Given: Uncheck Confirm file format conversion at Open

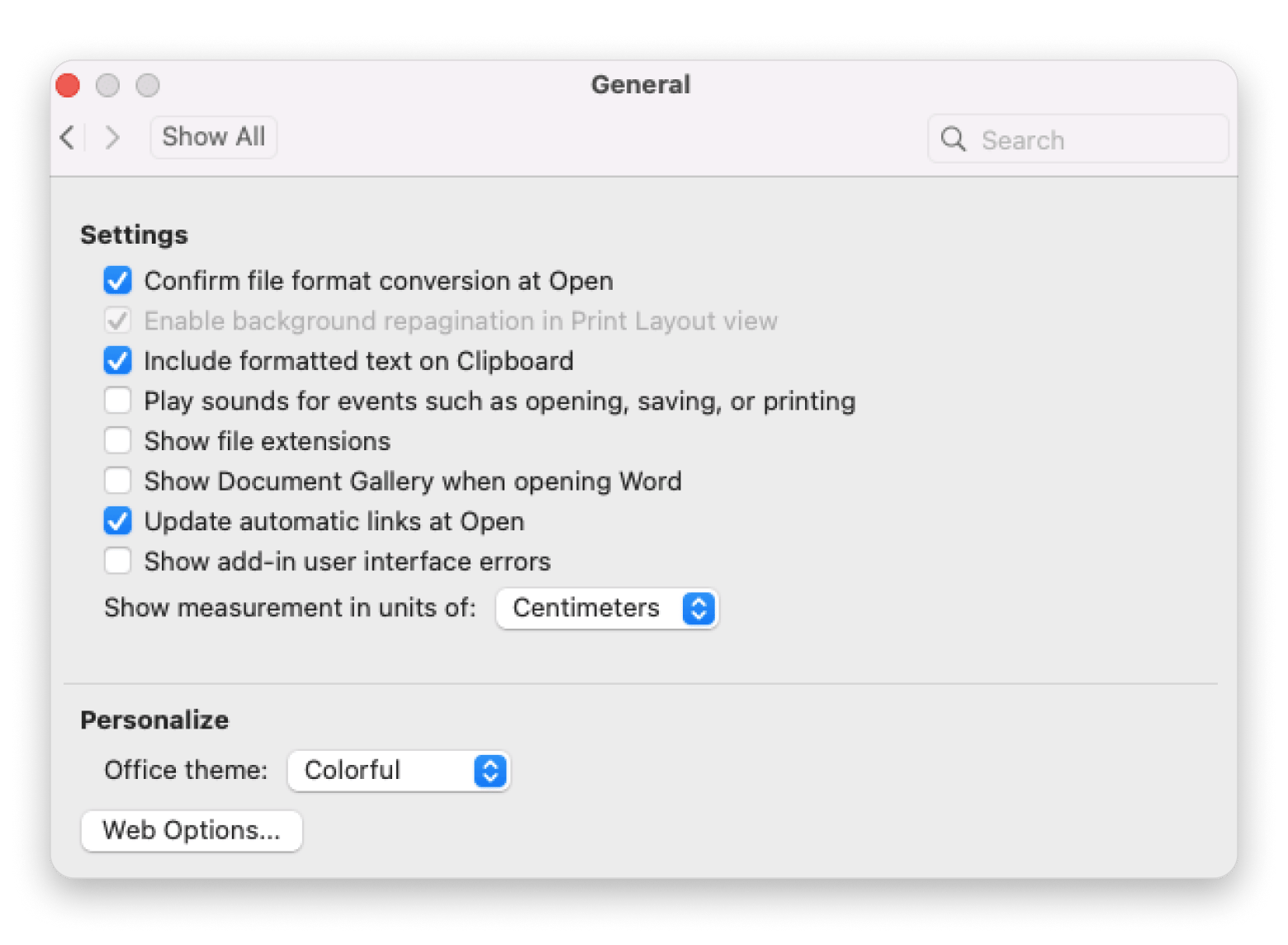Looking at the screenshot, I should pyautogui.click(x=117, y=280).
